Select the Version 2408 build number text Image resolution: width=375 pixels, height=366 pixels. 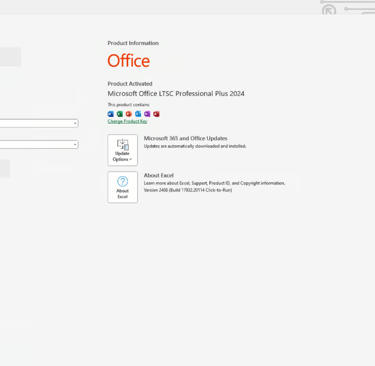click(188, 190)
